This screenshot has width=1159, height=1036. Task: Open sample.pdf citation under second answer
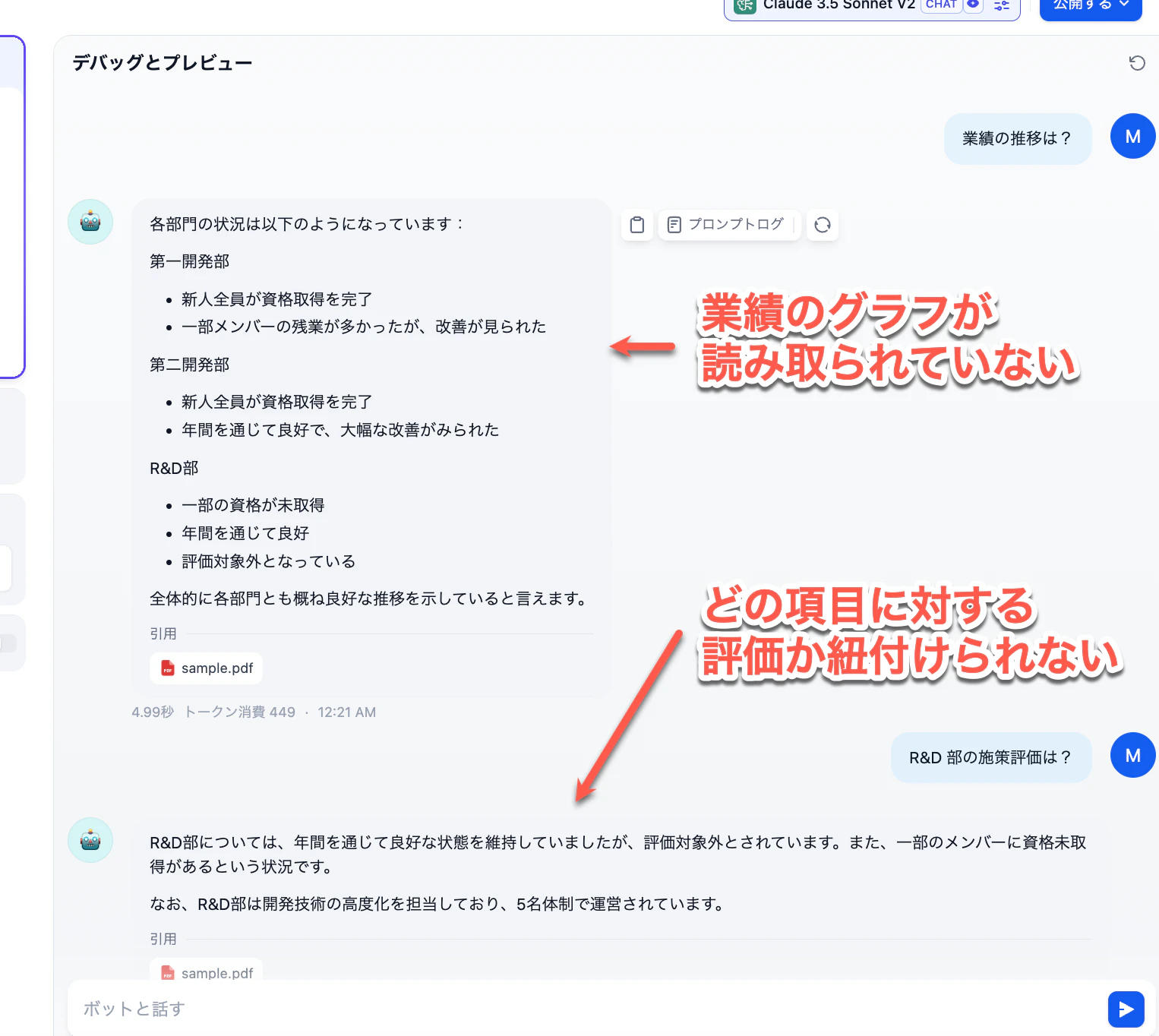[207, 970]
